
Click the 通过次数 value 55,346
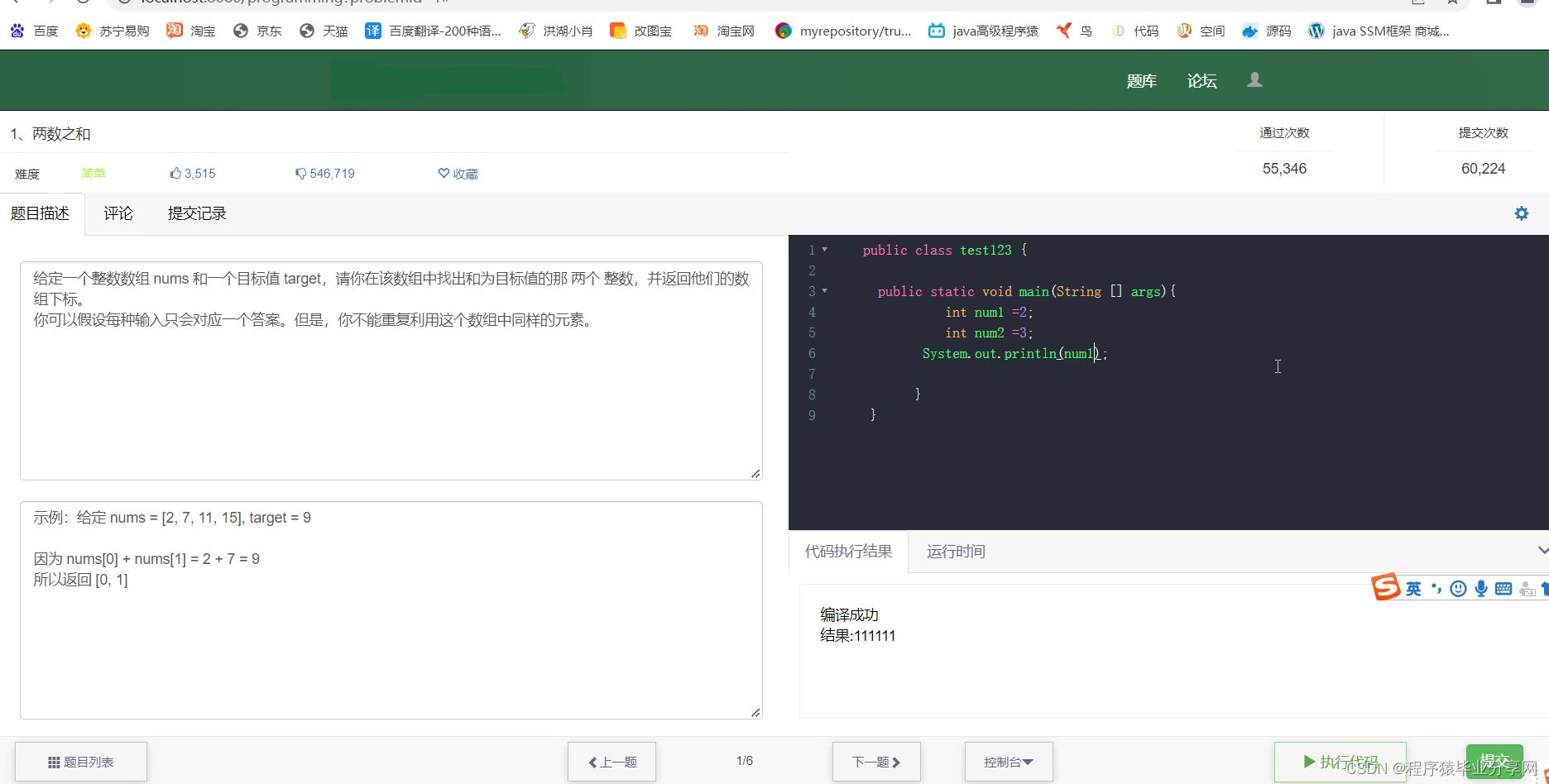tap(1284, 169)
